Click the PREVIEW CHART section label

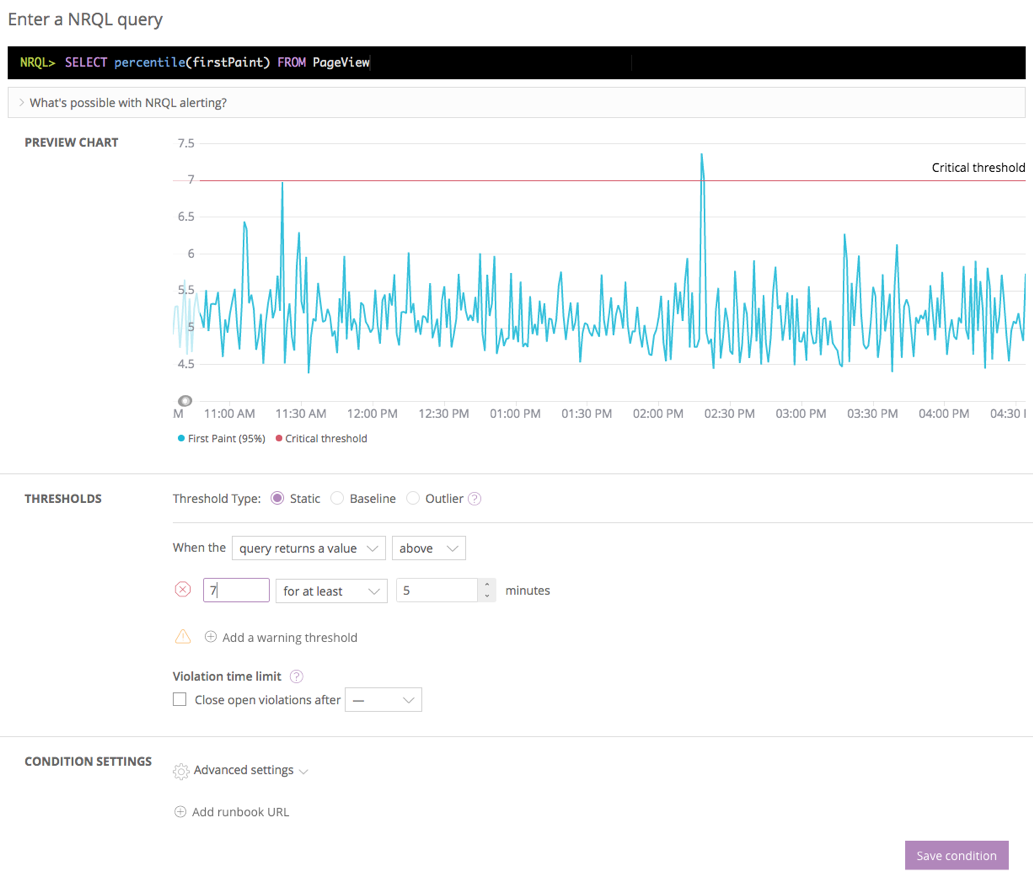point(71,142)
